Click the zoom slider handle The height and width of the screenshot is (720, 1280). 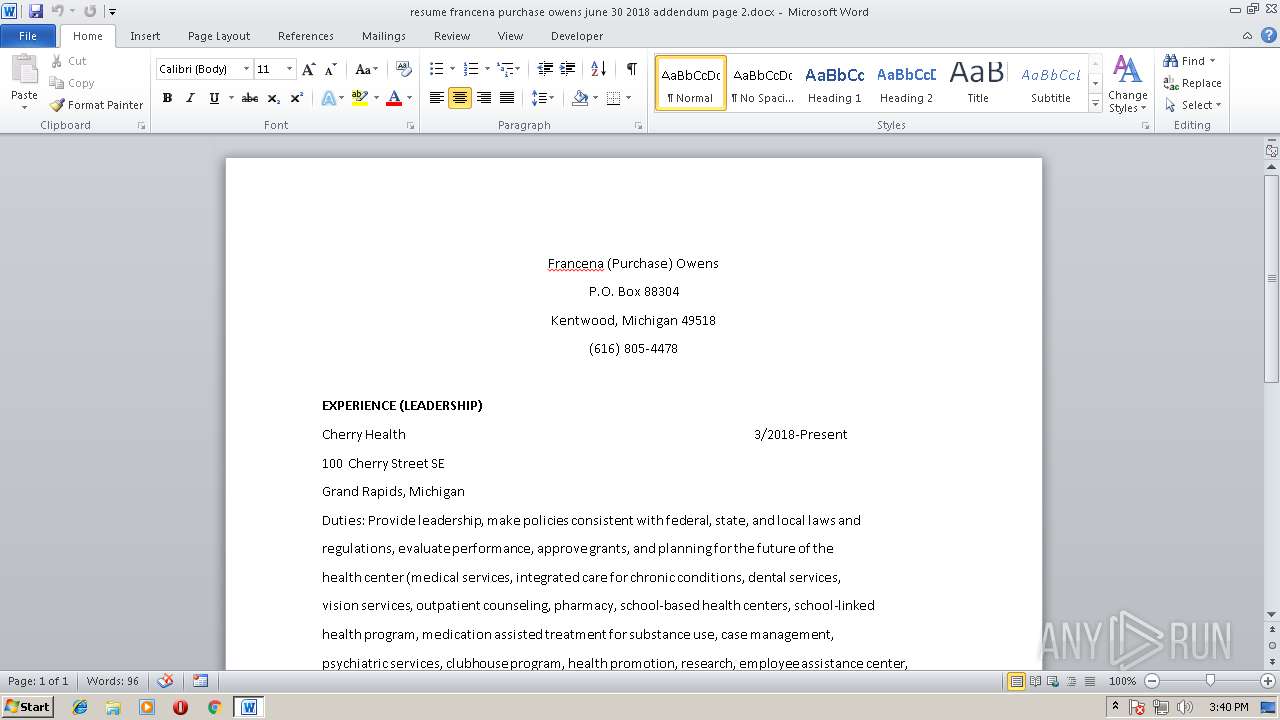pyautogui.click(x=1210, y=681)
